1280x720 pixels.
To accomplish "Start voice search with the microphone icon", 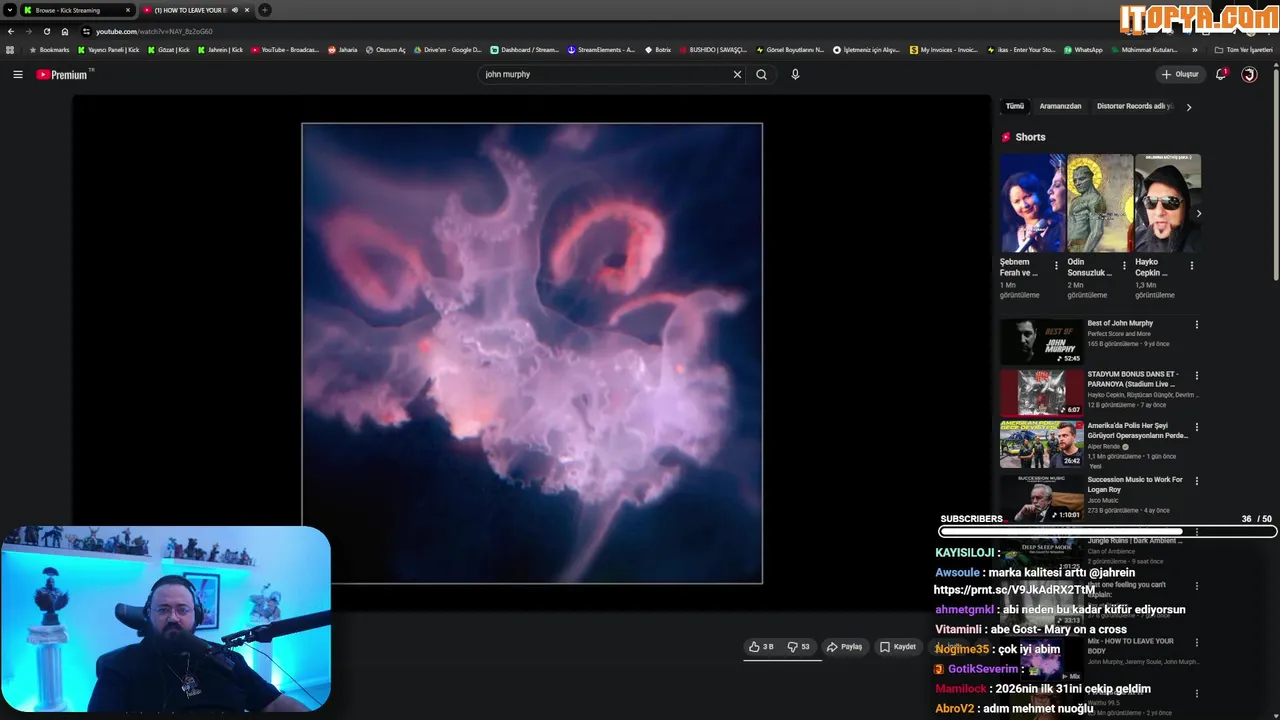I will 795,74.
